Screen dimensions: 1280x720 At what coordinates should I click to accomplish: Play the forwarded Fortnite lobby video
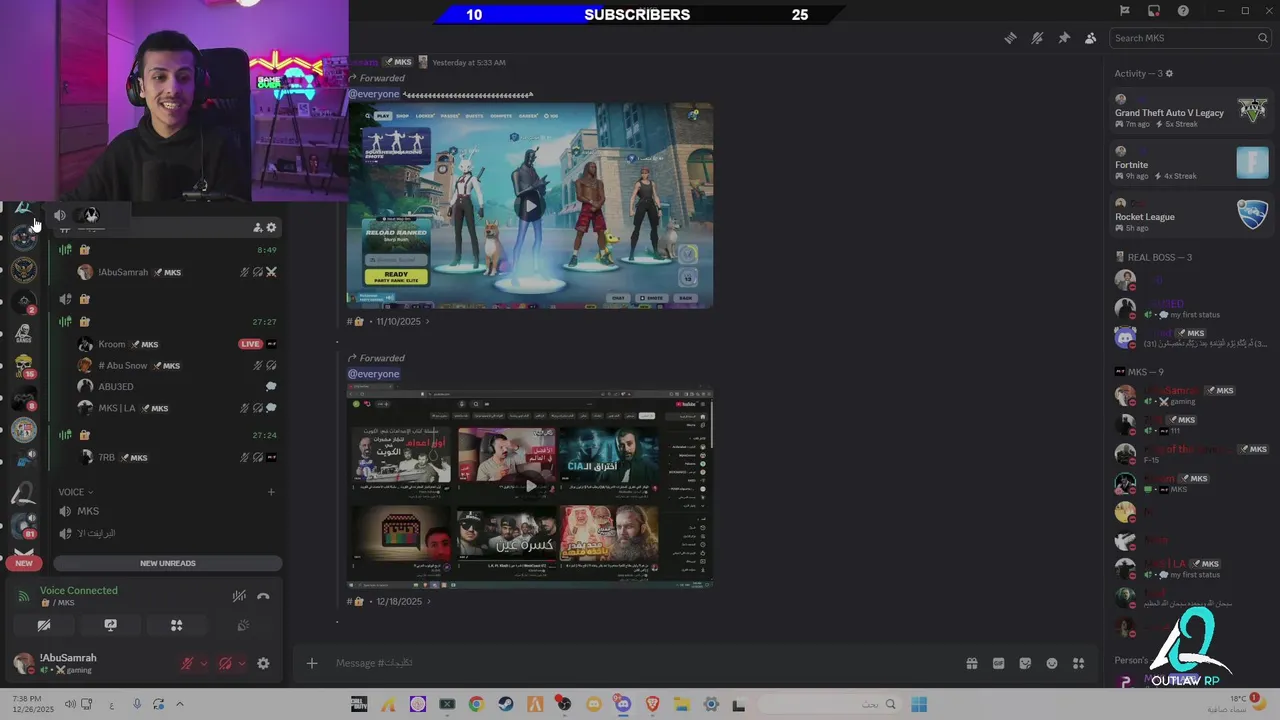point(530,206)
